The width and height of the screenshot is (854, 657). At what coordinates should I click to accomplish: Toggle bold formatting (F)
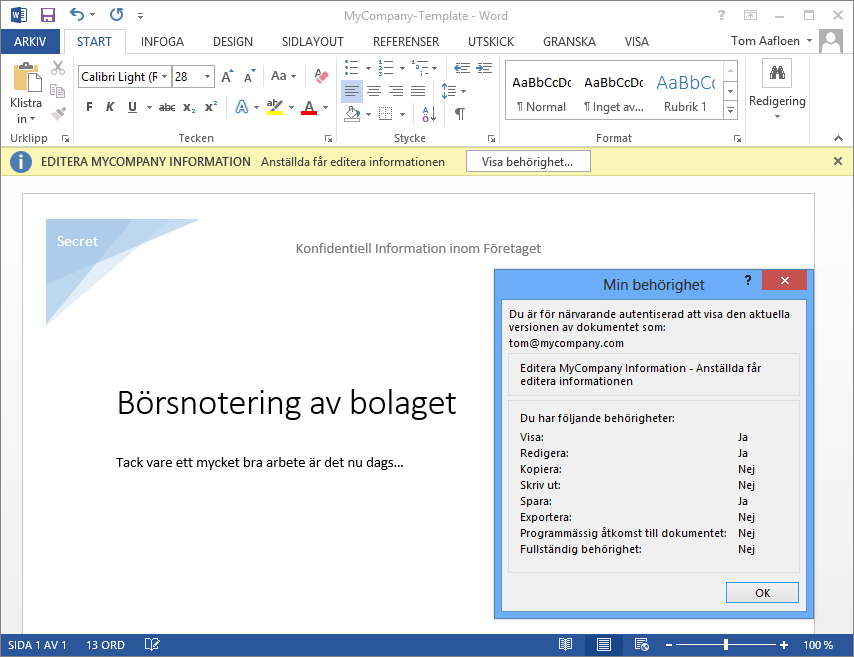pos(89,107)
